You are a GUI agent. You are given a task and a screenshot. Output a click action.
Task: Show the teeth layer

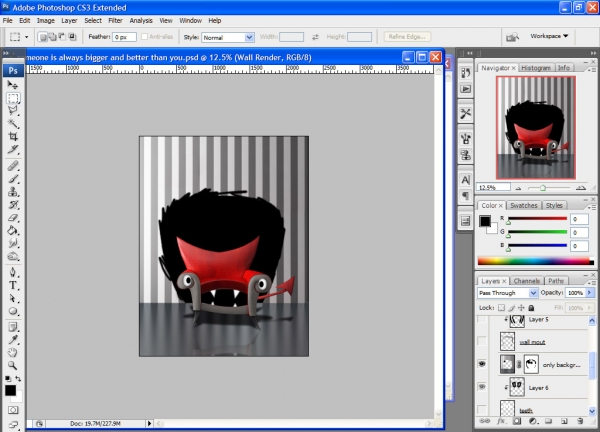pyautogui.click(x=482, y=409)
